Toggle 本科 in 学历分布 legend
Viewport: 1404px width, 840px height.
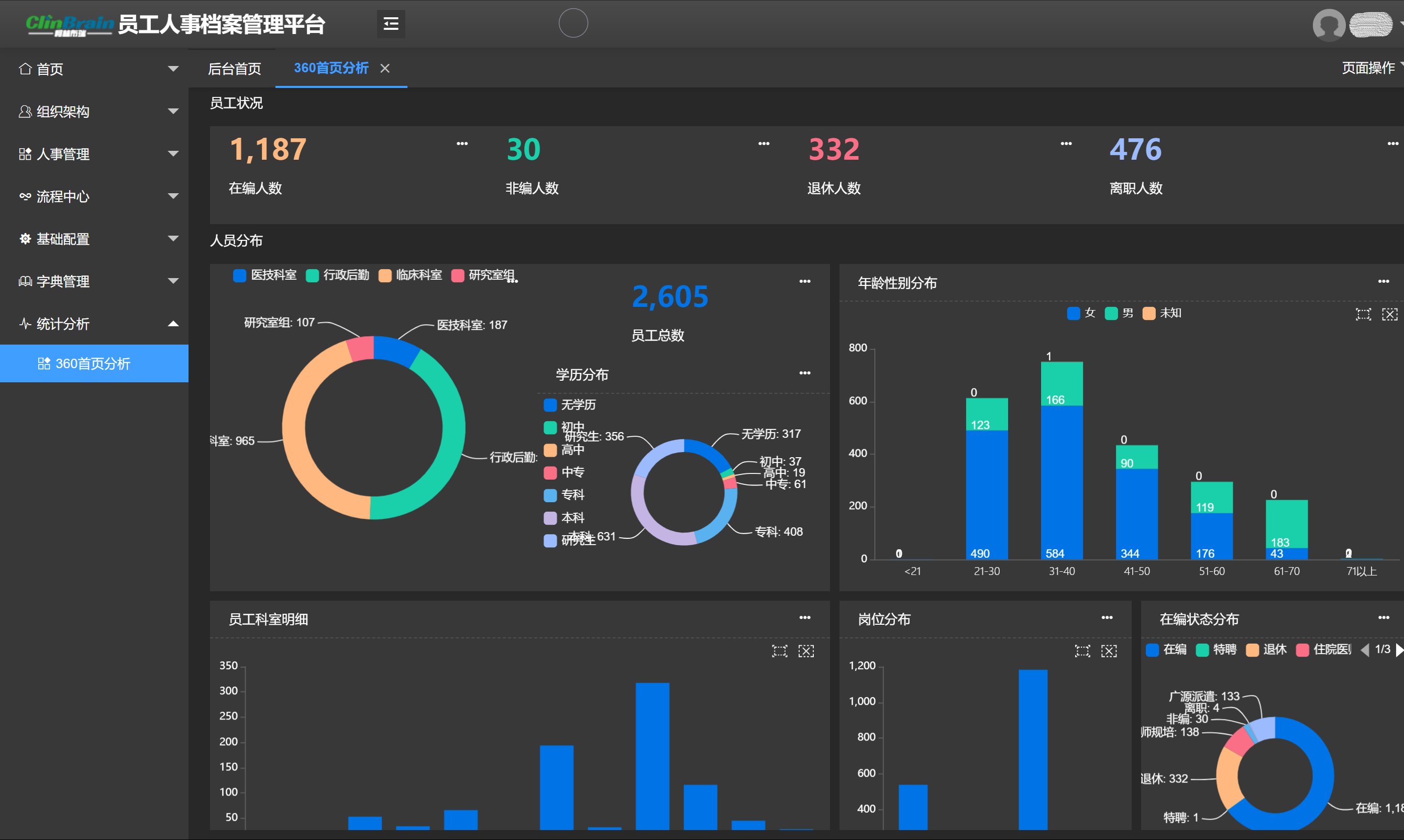563,517
